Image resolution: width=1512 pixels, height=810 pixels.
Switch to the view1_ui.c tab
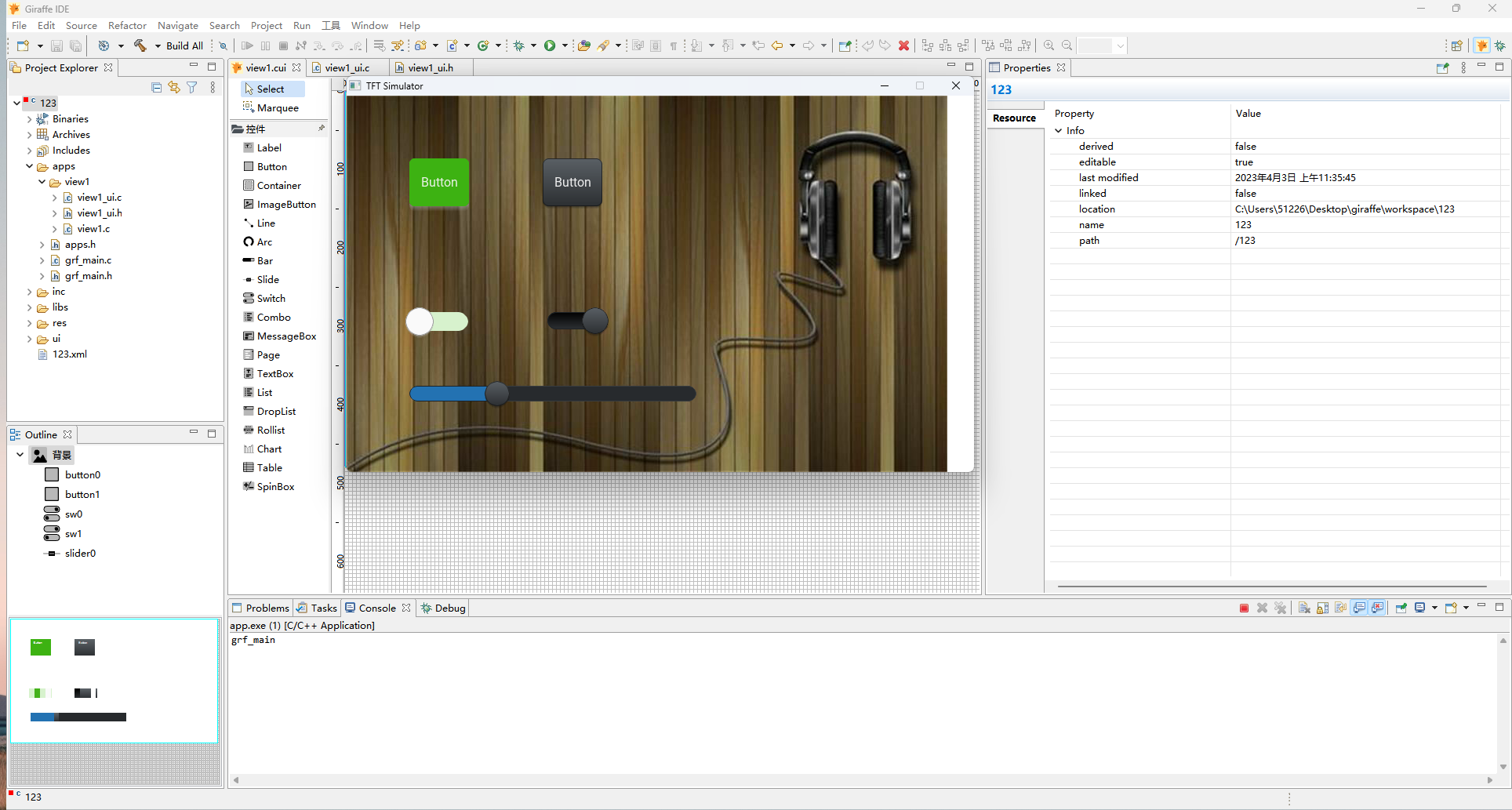coord(347,67)
